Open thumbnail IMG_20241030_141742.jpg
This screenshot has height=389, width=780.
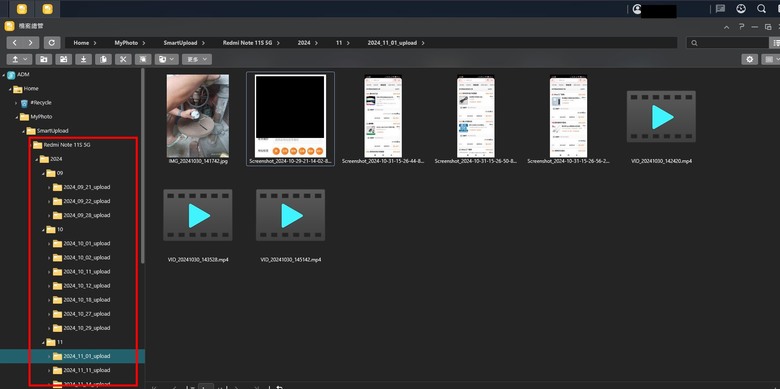198,115
